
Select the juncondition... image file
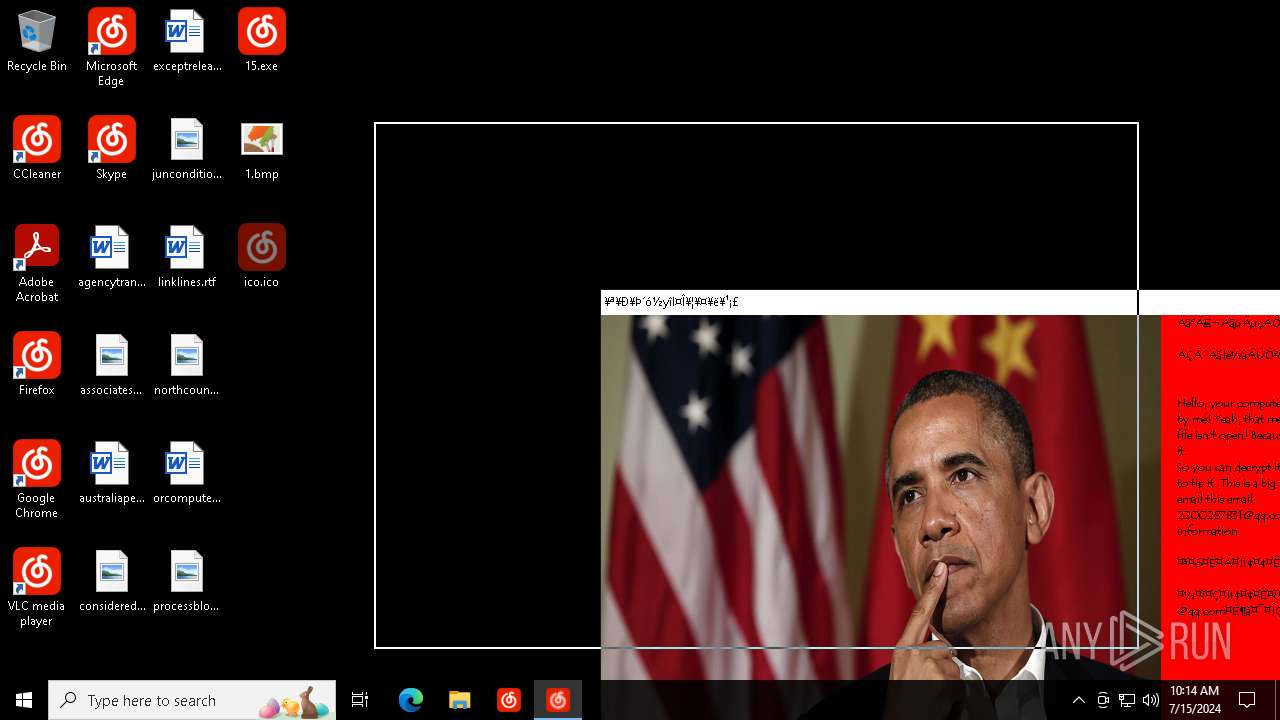coord(187,150)
